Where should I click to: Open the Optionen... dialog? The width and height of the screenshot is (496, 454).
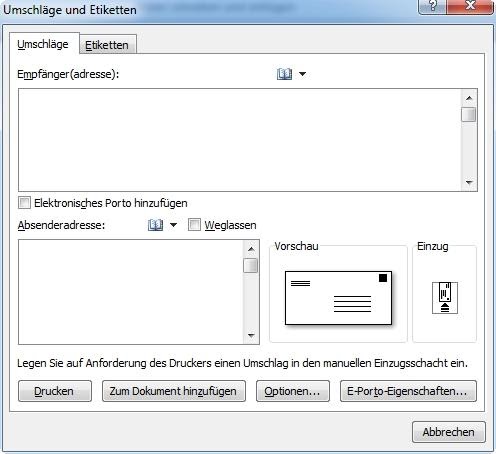tap(293, 391)
